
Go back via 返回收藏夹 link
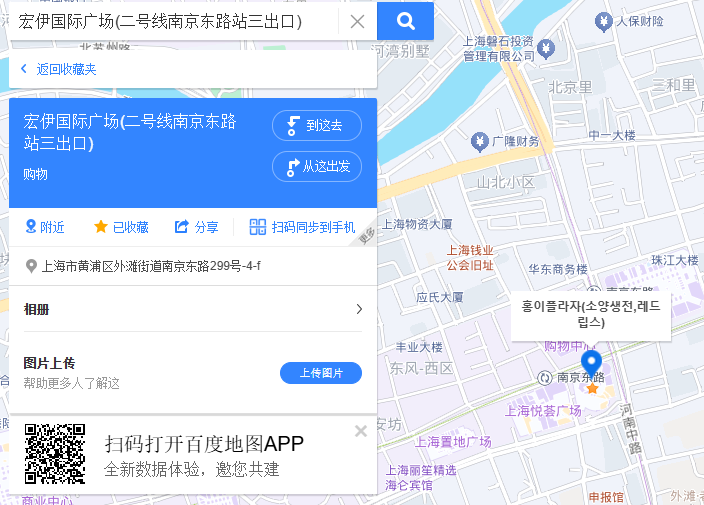(x=58, y=69)
